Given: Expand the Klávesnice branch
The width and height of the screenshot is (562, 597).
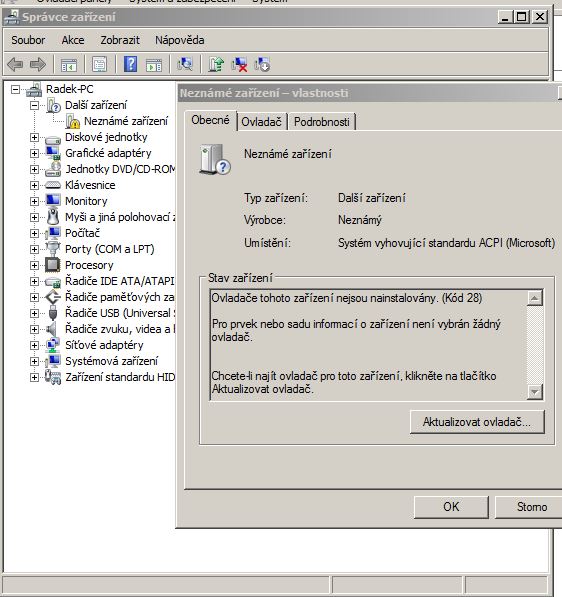Looking at the screenshot, I should click(x=34, y=185).
